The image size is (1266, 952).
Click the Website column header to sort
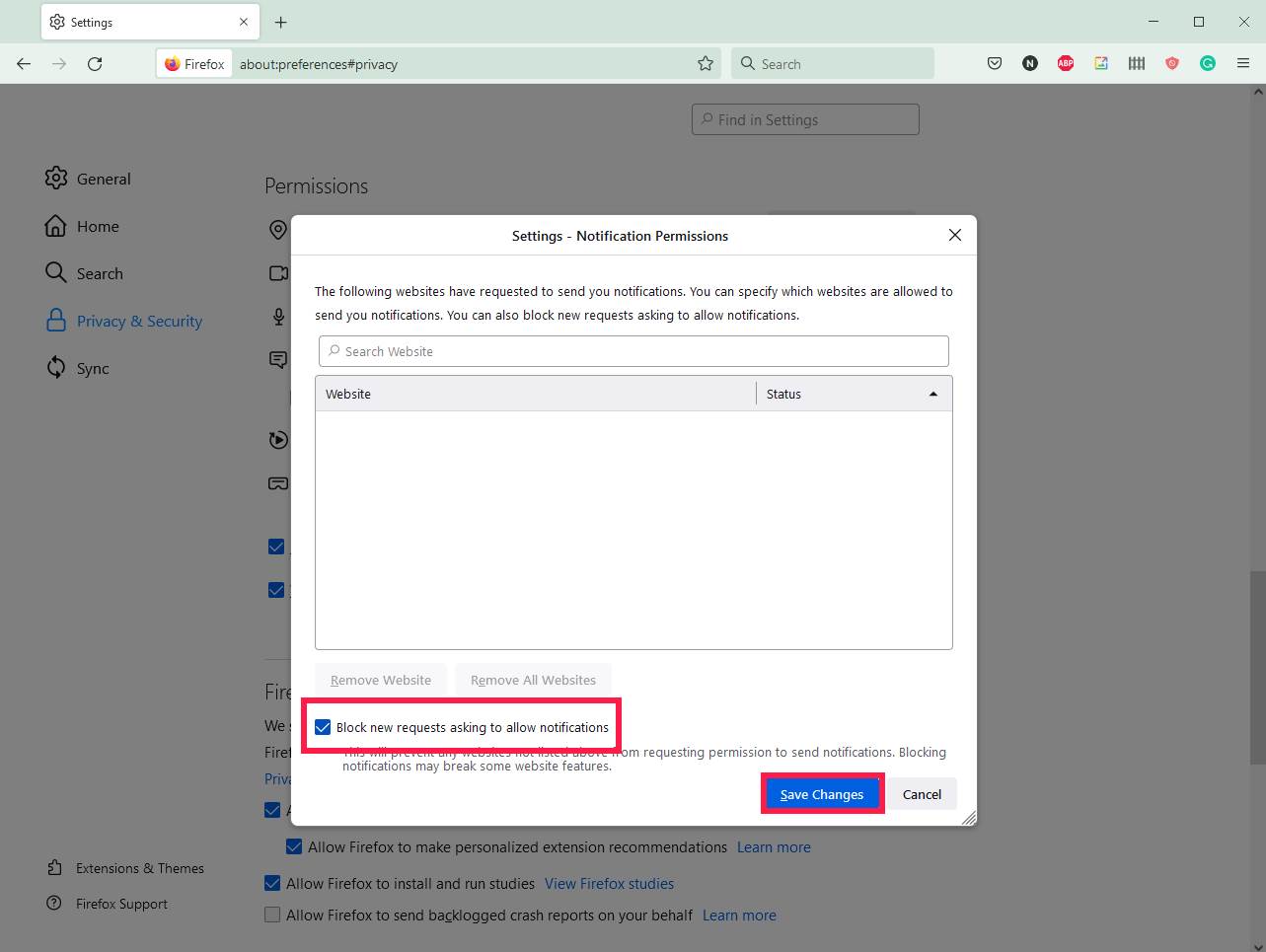coord(535,394)
